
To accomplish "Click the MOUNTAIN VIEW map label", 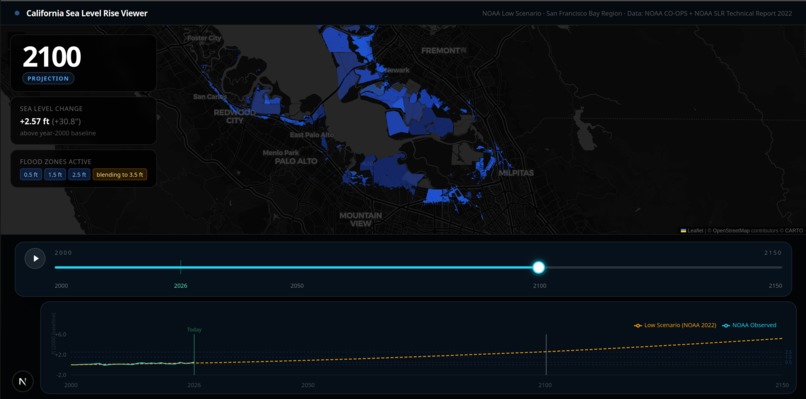I will click(360, 220).
